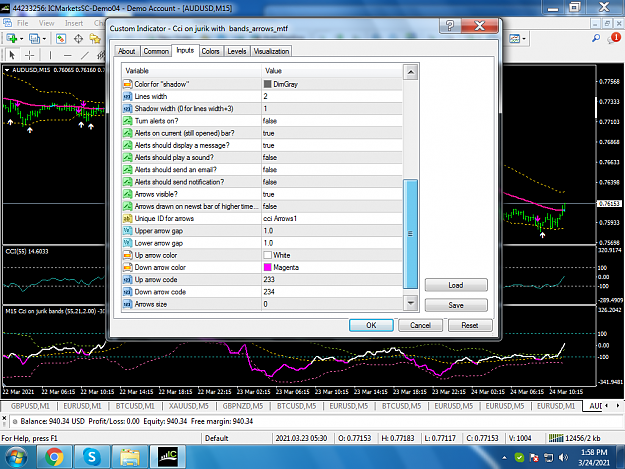Click the scroll up arrow of inputs list
Screen dimensions: 625x469
(x=410, y=72)
